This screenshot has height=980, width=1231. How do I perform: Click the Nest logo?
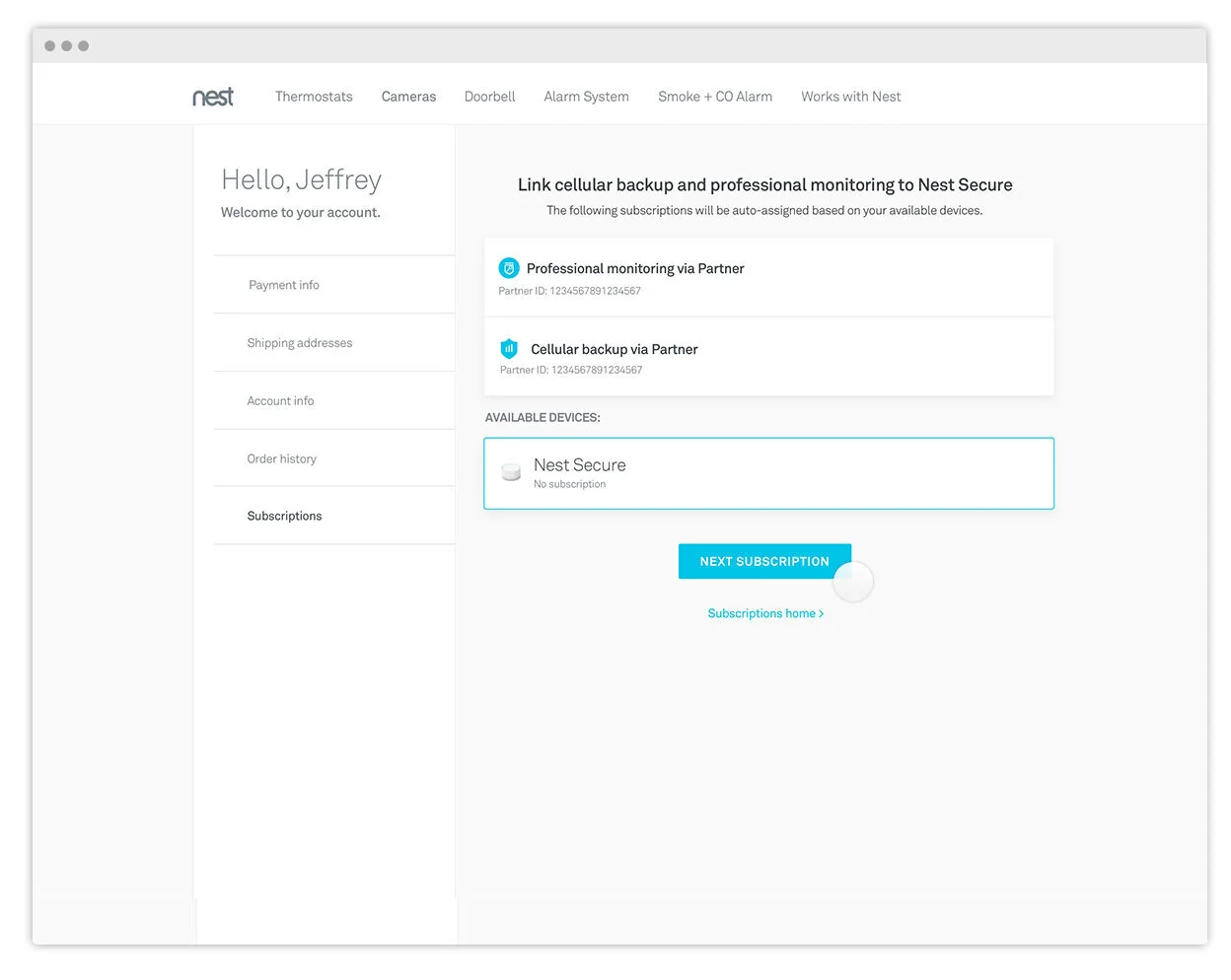tap(213, 97)
